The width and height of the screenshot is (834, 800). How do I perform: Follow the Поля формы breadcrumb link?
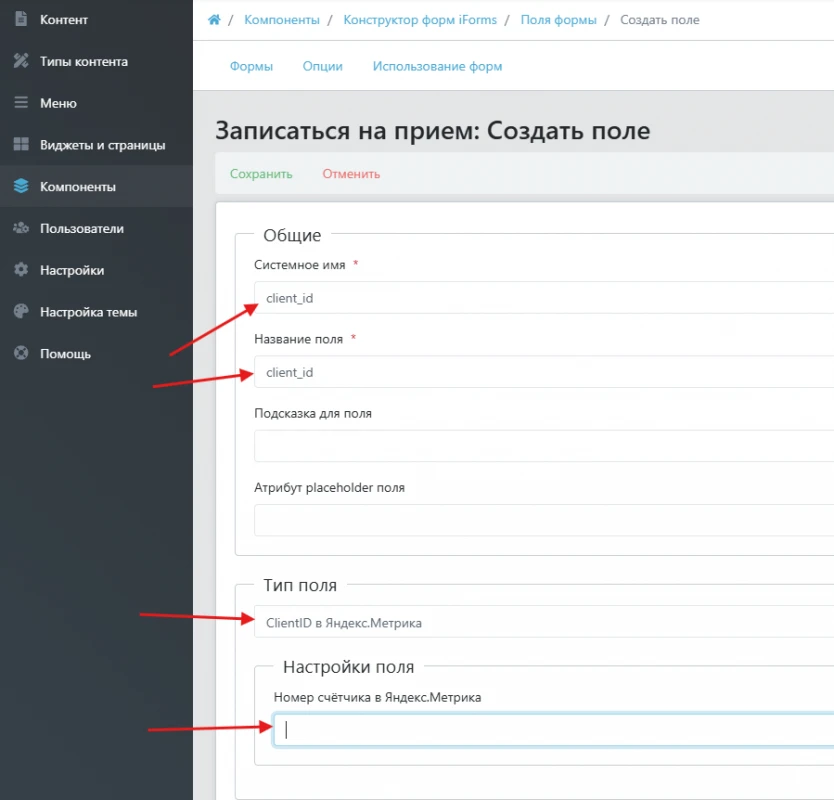pyautogui.click(x=558, y=20)
